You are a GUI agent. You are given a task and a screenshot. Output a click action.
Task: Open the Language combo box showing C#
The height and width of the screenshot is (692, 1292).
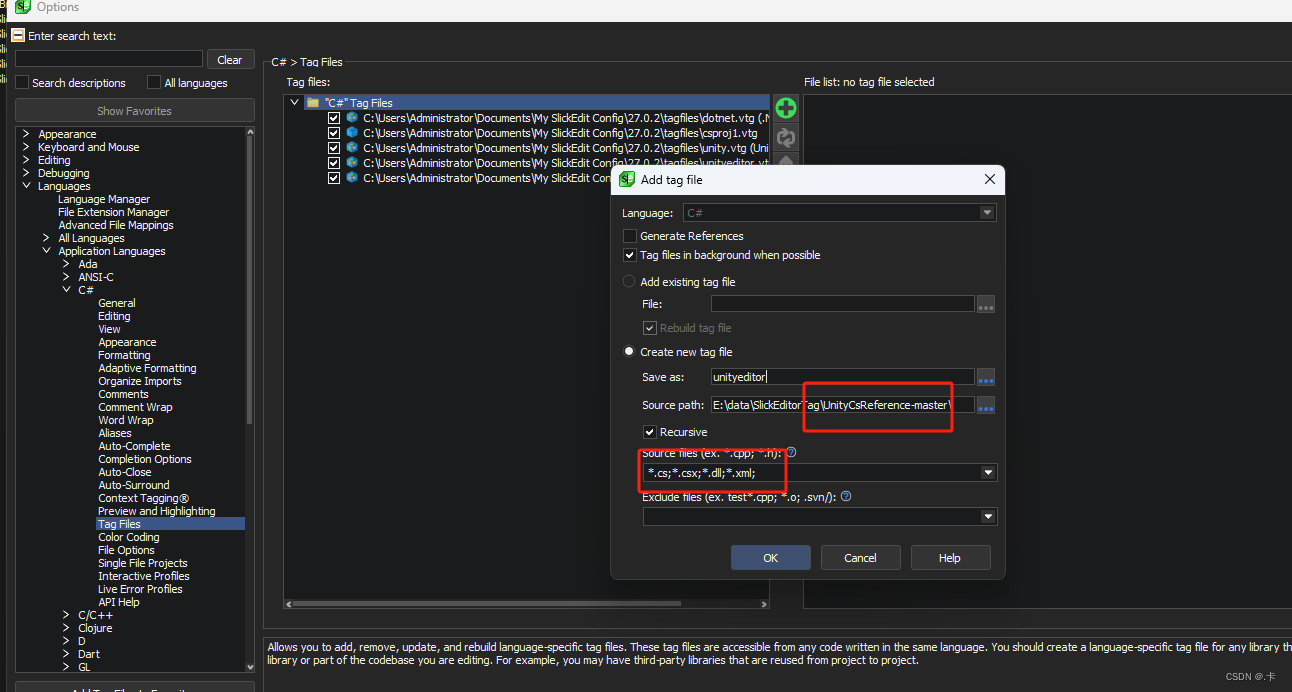(x=840, y=213)
